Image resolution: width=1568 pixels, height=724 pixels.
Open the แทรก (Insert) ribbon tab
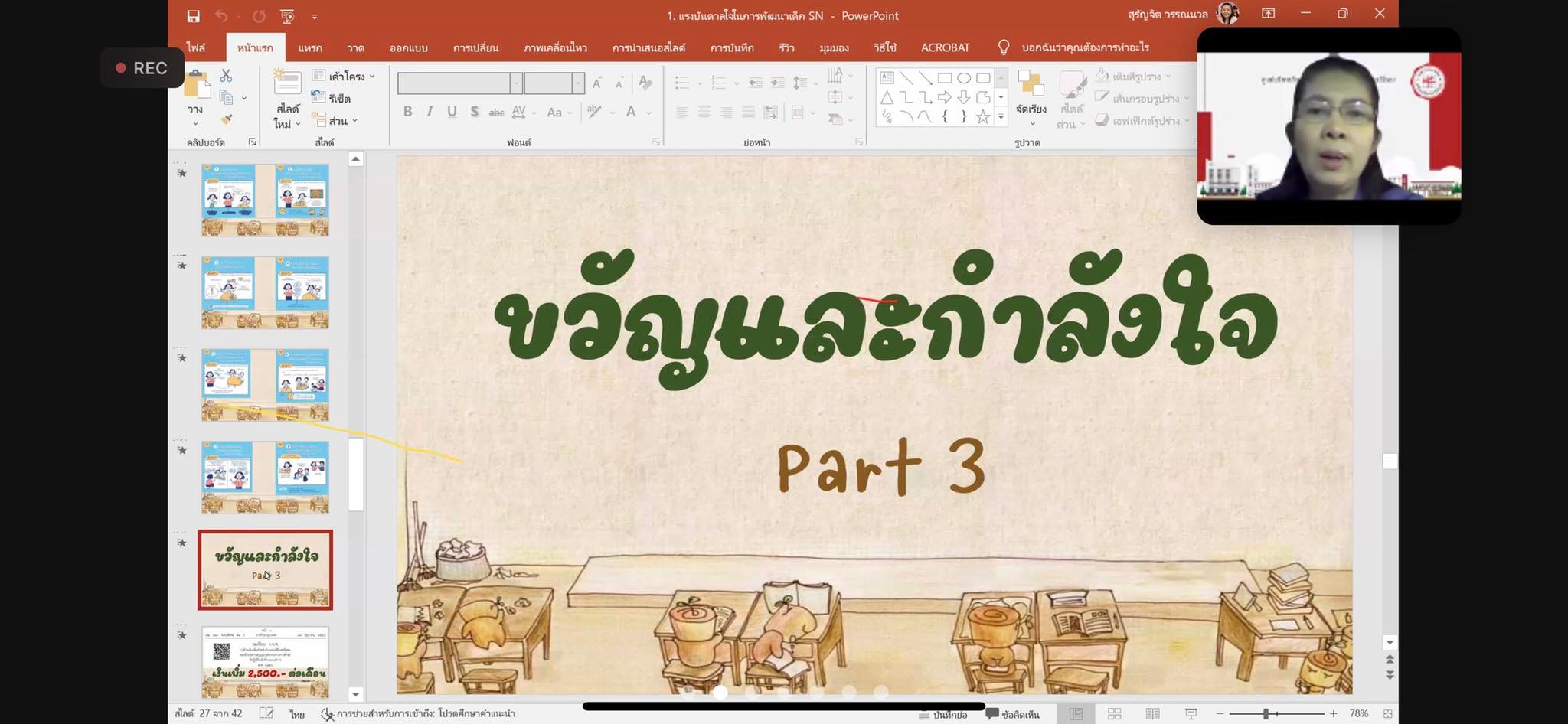click(310, 47)
